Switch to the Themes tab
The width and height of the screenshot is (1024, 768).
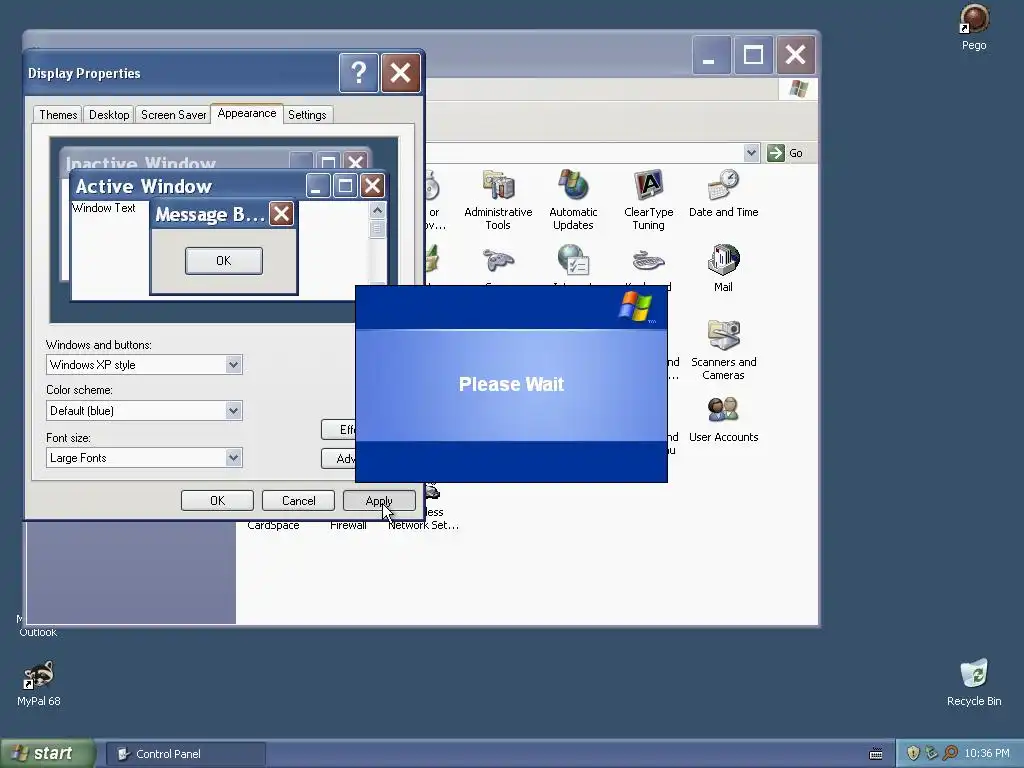[x=58, y=115]
